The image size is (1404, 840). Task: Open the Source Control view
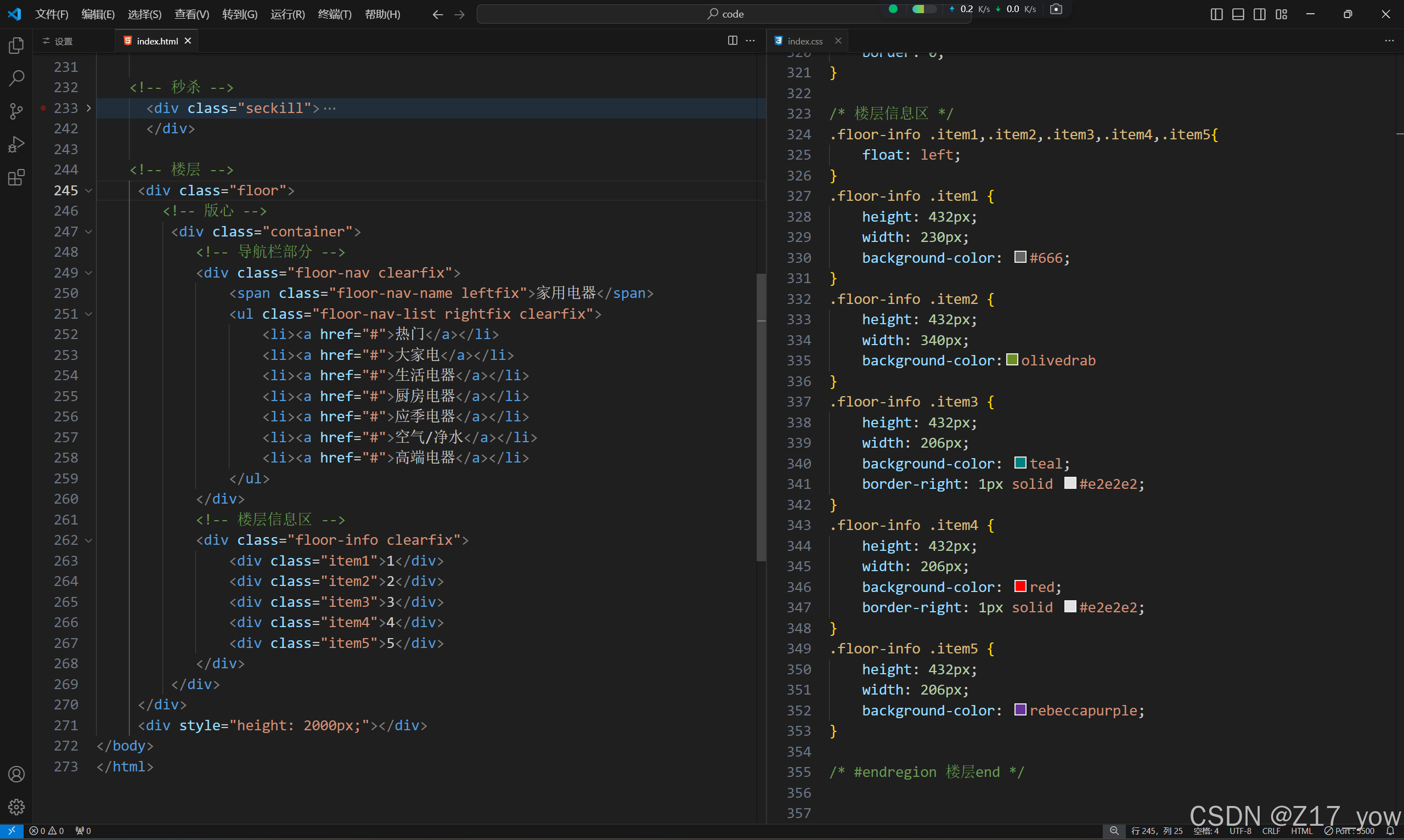point(16,111)
